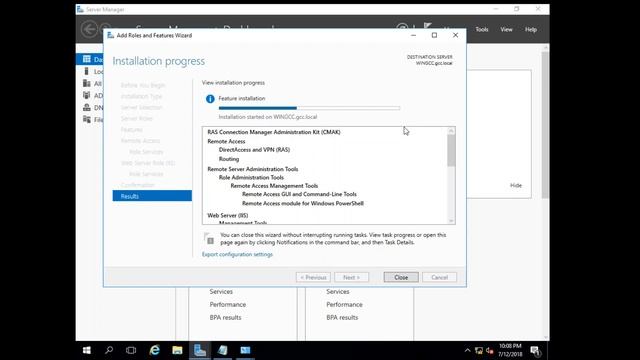Image resolution: width=640 pixels, height=360 pixels.
Task: Click the feature list scrollbar thumb
Action: [x=451, y=151]
